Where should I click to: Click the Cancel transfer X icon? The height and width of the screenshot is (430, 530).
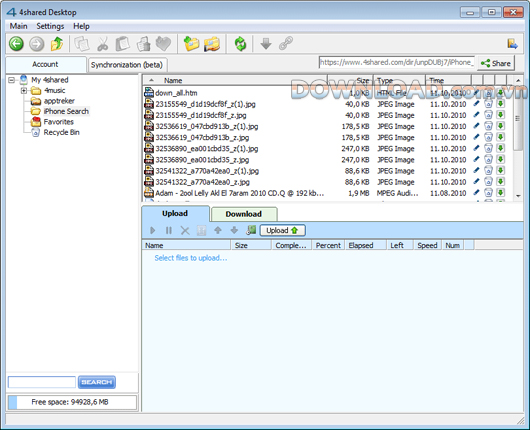coord(185,231)
